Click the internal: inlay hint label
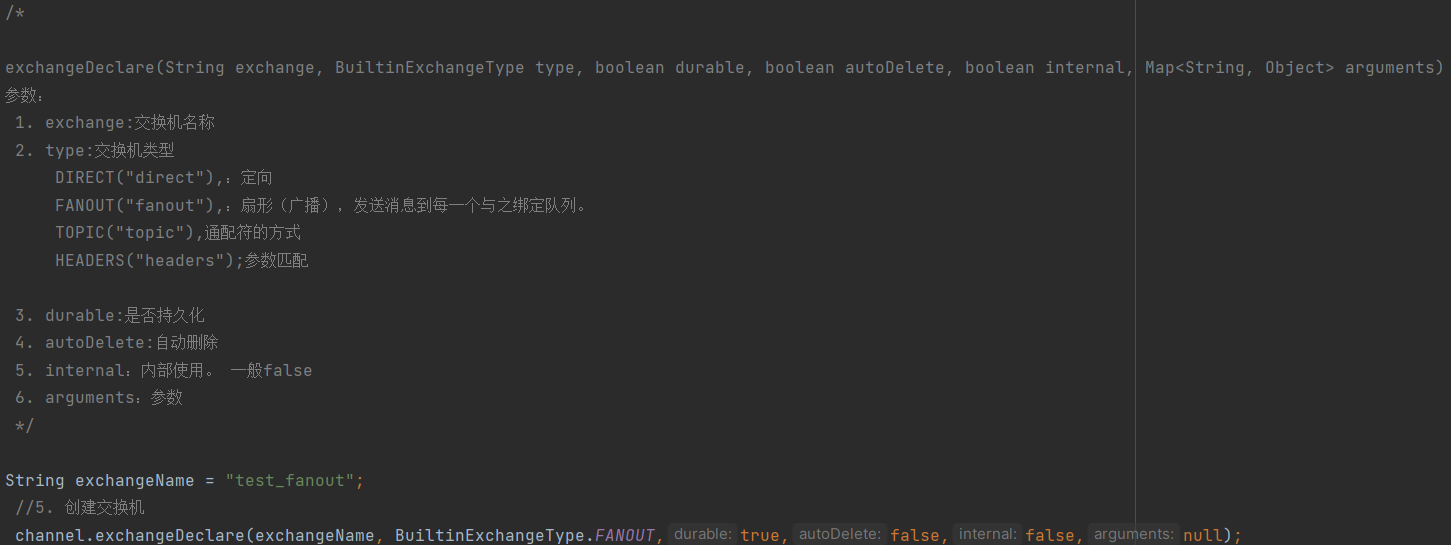Viewport: 1451px width, 545px height. point(988,535)
